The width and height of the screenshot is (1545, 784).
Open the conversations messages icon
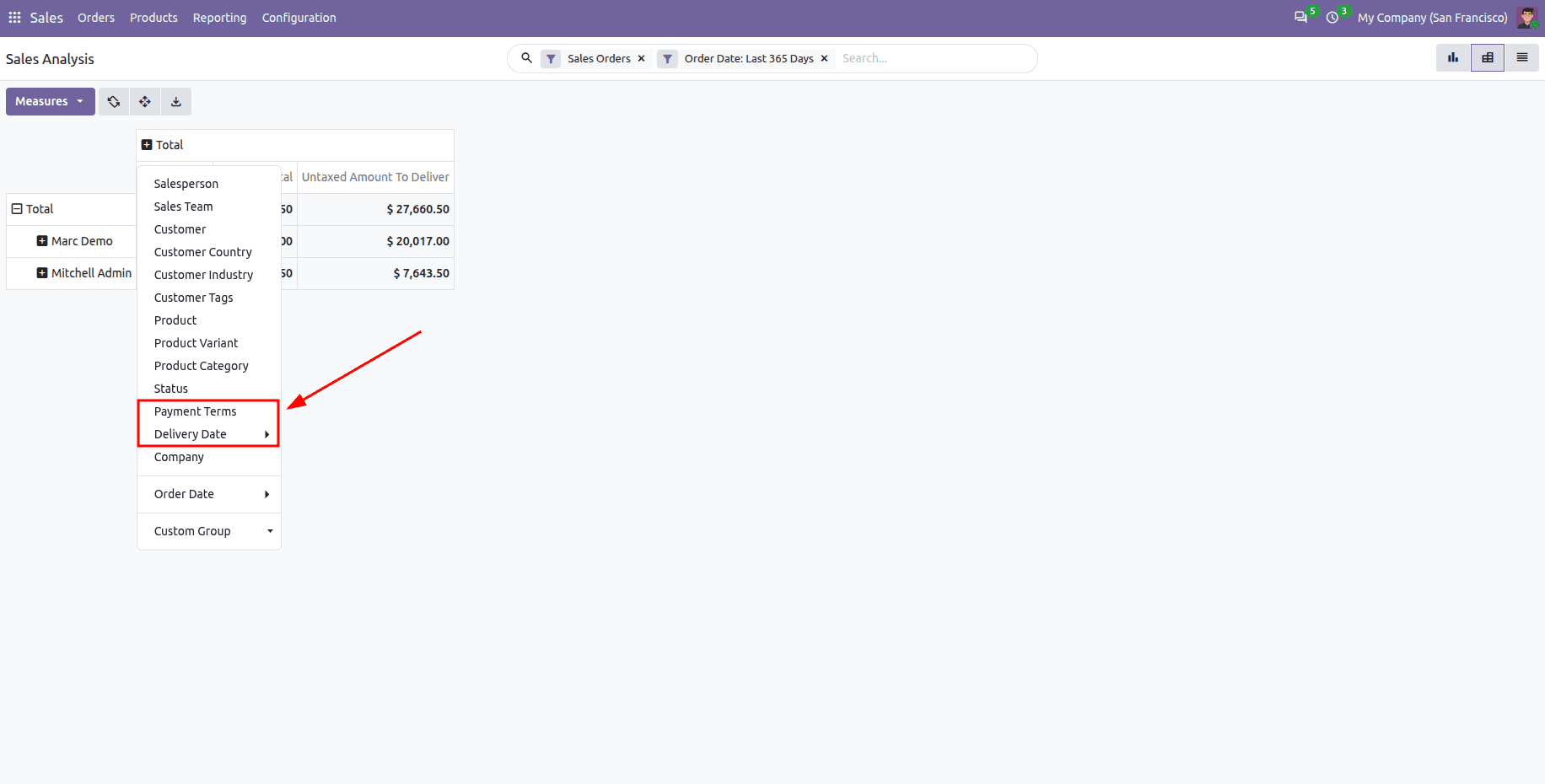click(1301, 18)
